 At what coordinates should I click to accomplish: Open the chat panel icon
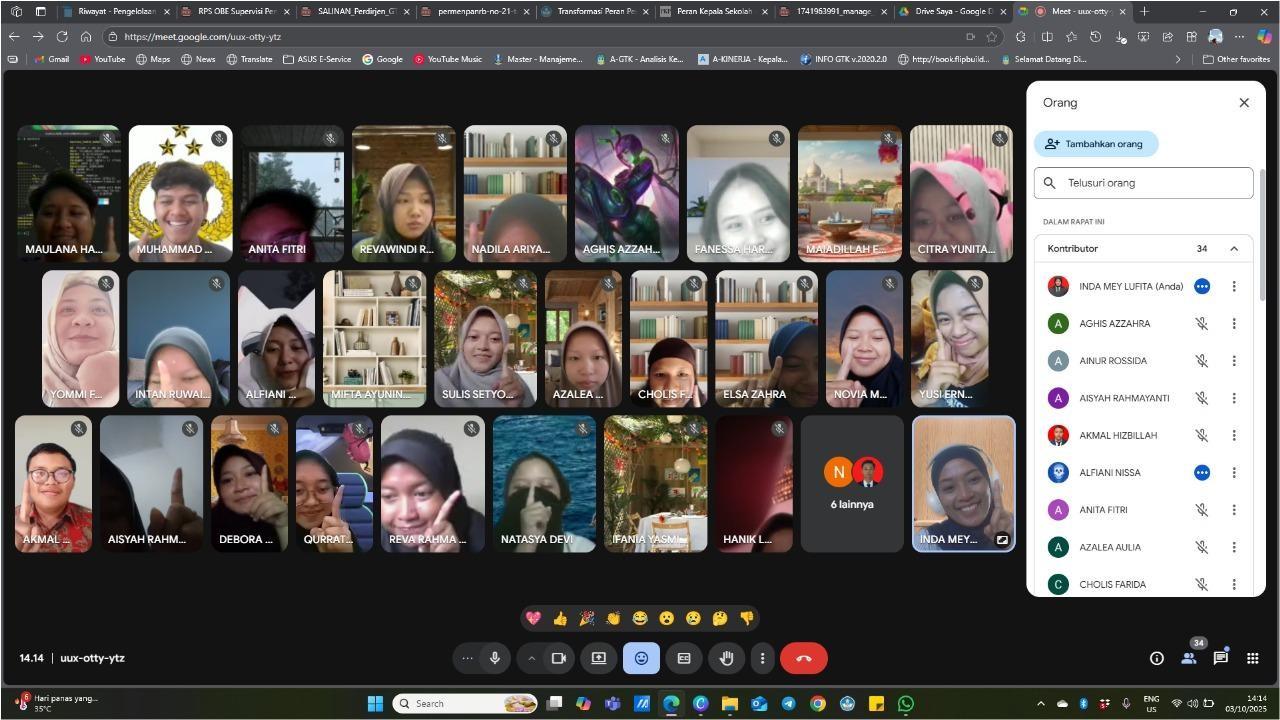(1220, 658)
